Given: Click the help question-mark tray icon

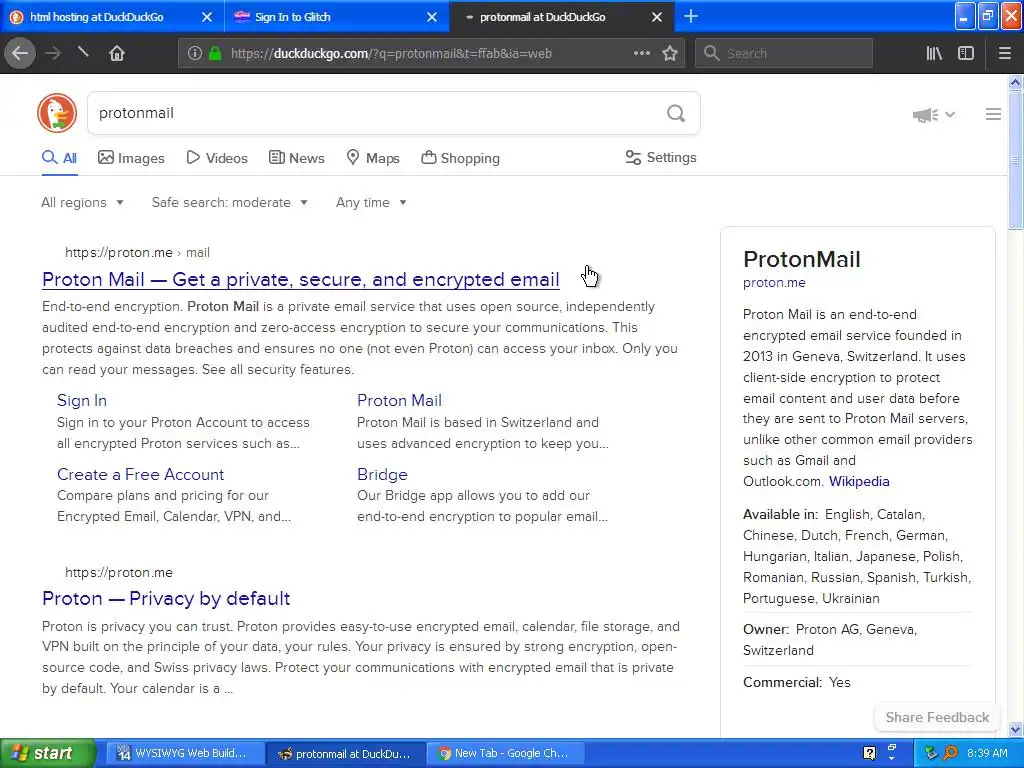Looking at the screenshot, I should 869,753.
